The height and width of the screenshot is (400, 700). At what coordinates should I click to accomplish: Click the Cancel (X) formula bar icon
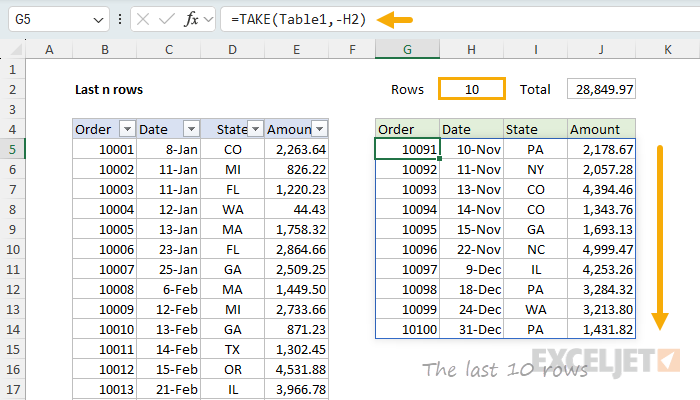[143, 19]
